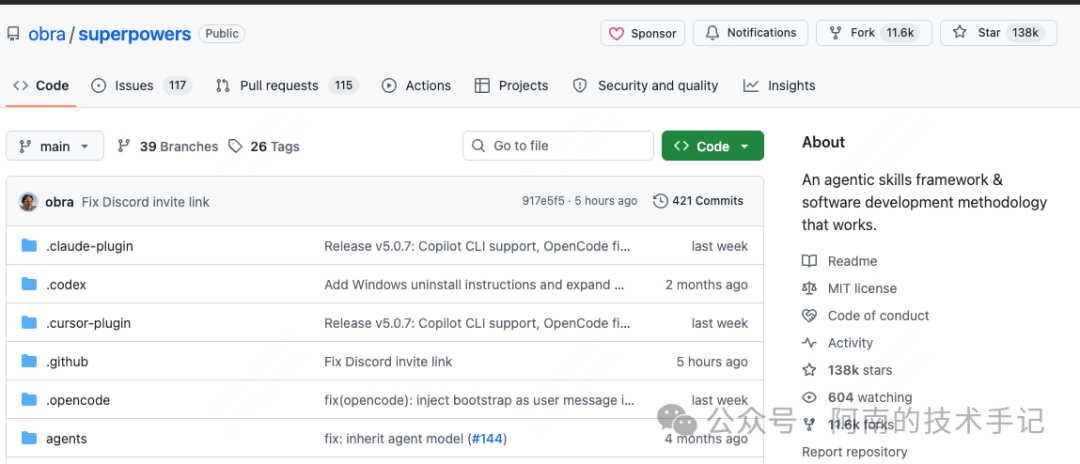Click the pulse icon beside Activity
Viewport: 1080px width, 464px height.
click(x=809, y=343)
